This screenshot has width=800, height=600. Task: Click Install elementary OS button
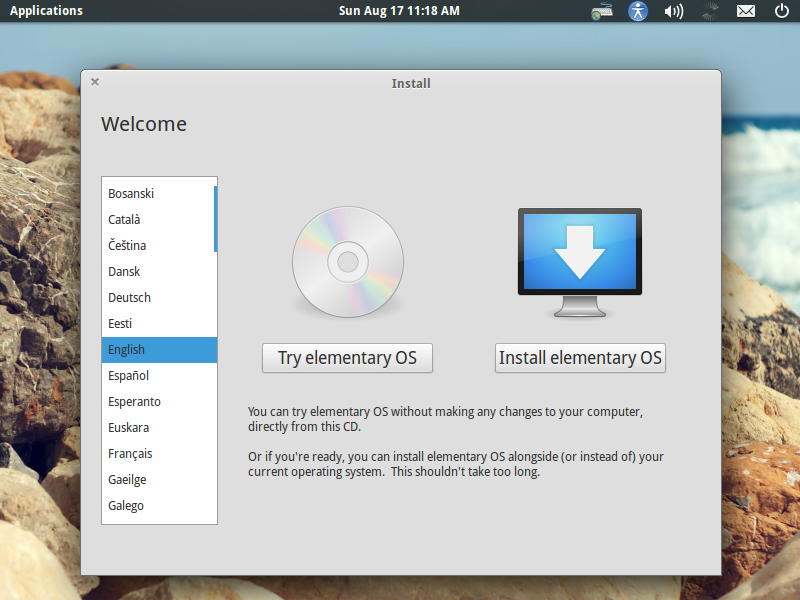(x=580, y=358)
